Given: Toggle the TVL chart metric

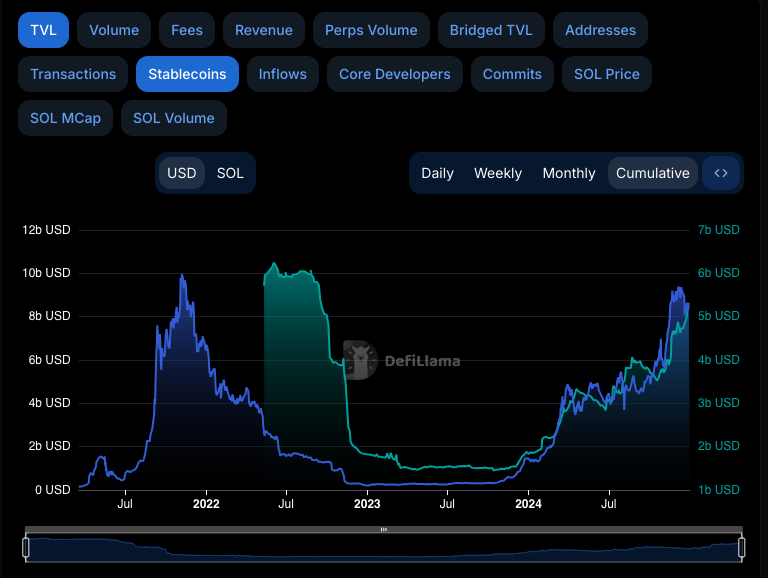Looking at the screenshot, I should point(43,30).
